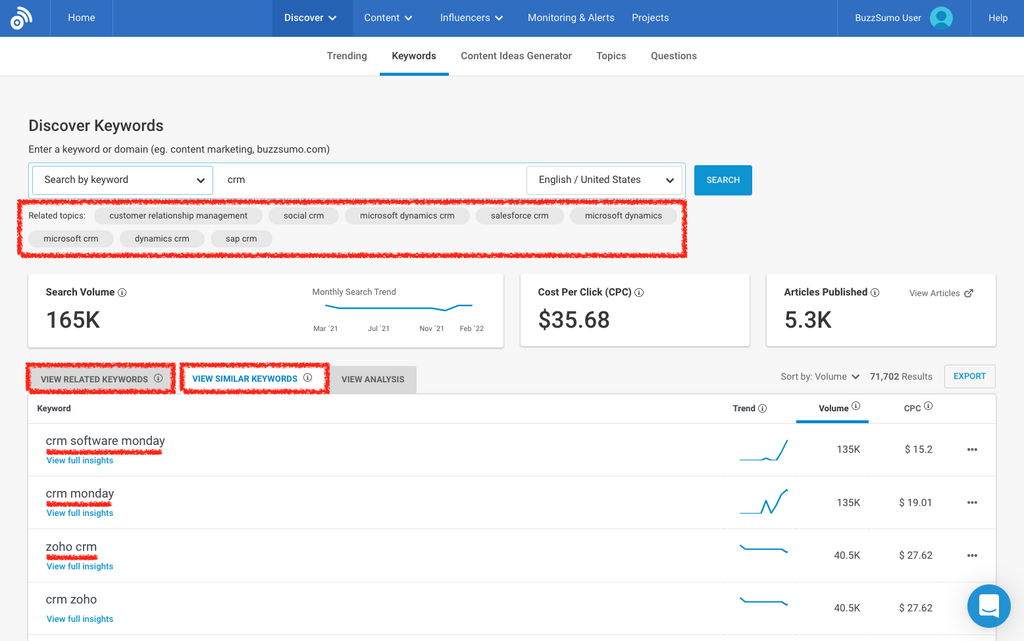Screen dimensions: 1024x641
Task: Open the BuzzSumo User profile avatar
Action: click(x=941, y=18)
